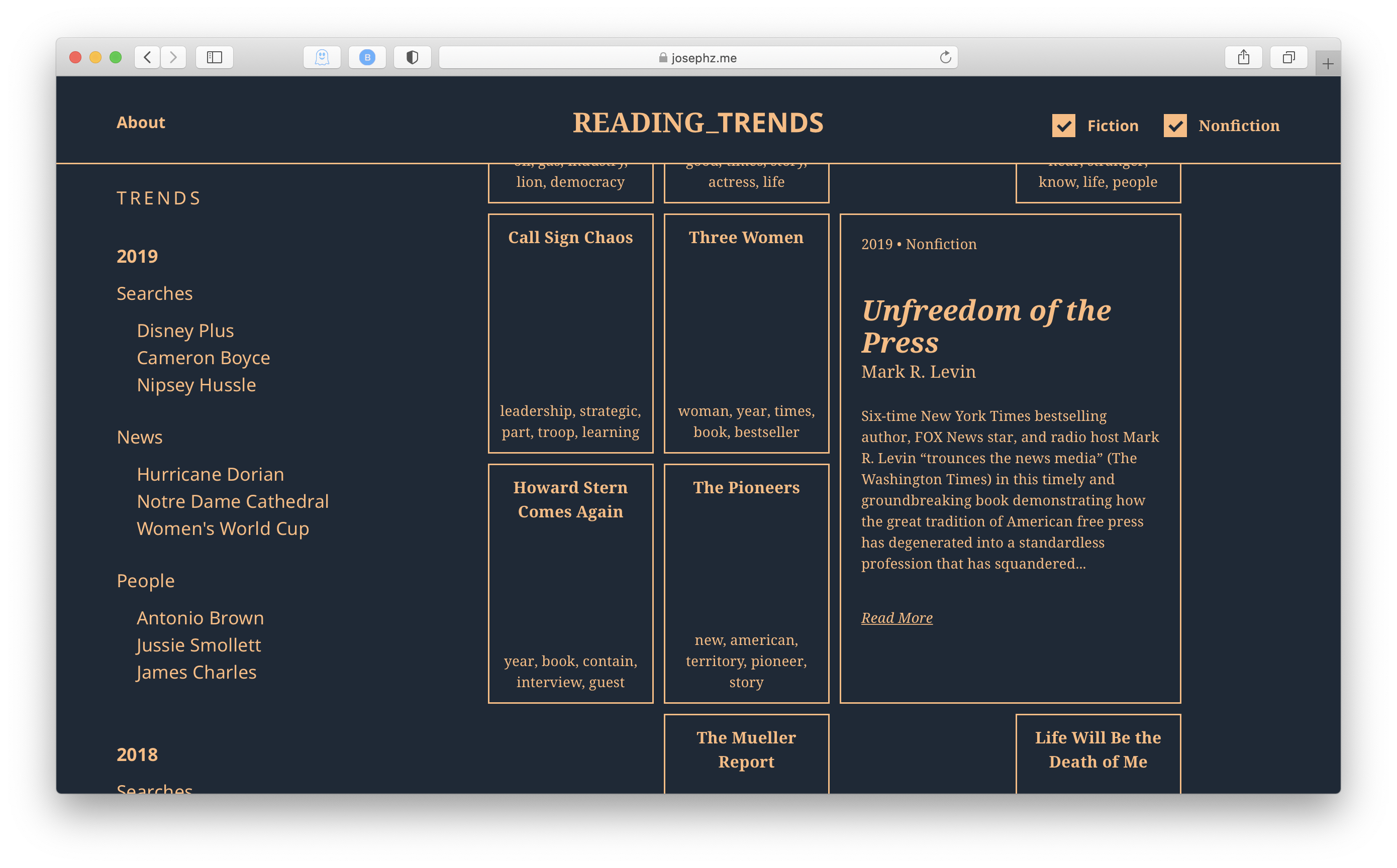Viewport: 1397px width, 868px height.
Task: Click Read More under Unfreedom of the Press
Action: [x=896, y=618]
